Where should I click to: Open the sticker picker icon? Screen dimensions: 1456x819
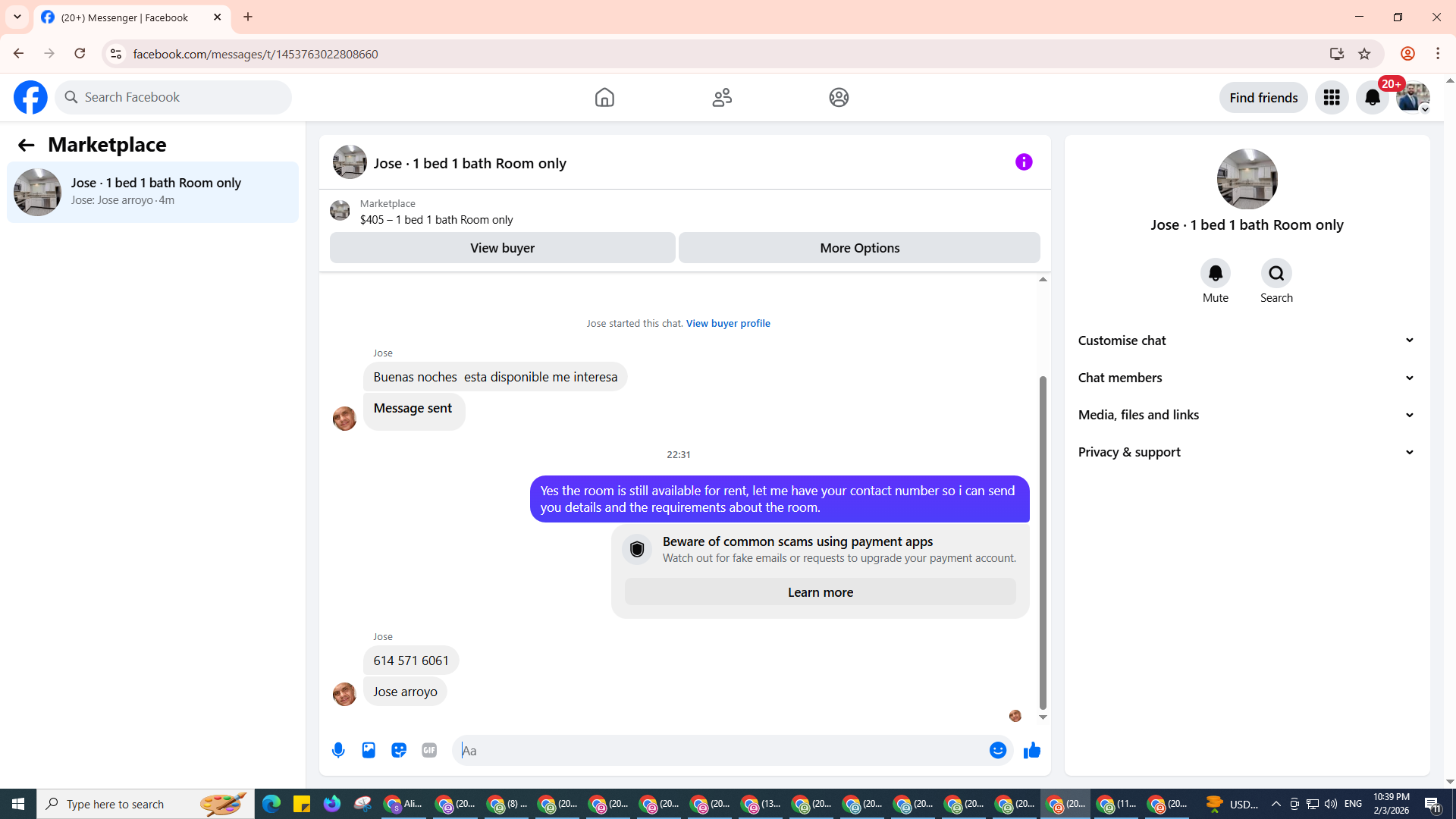[x=399, y=750]
